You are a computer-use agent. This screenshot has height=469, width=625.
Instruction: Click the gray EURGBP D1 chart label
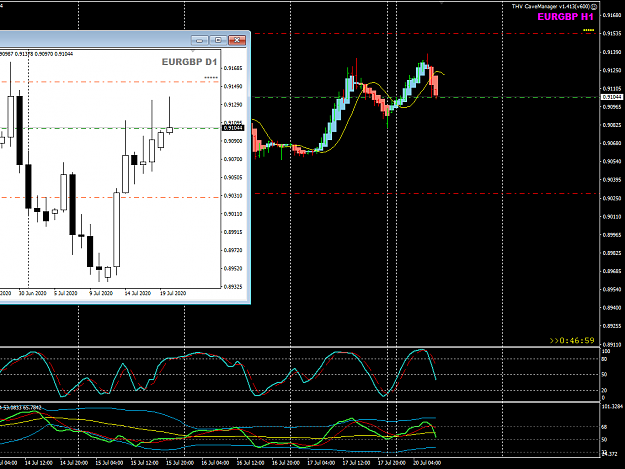click(189, 62)
